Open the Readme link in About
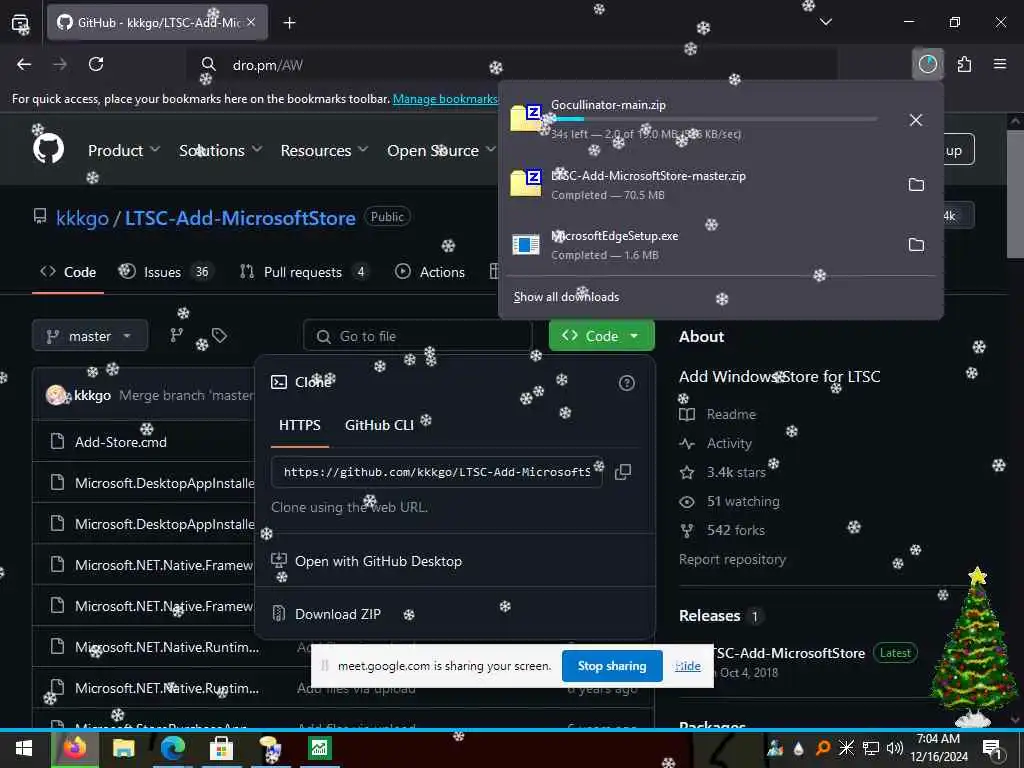1024x768 pixels. pyautogui.click(x=731, y=414)
